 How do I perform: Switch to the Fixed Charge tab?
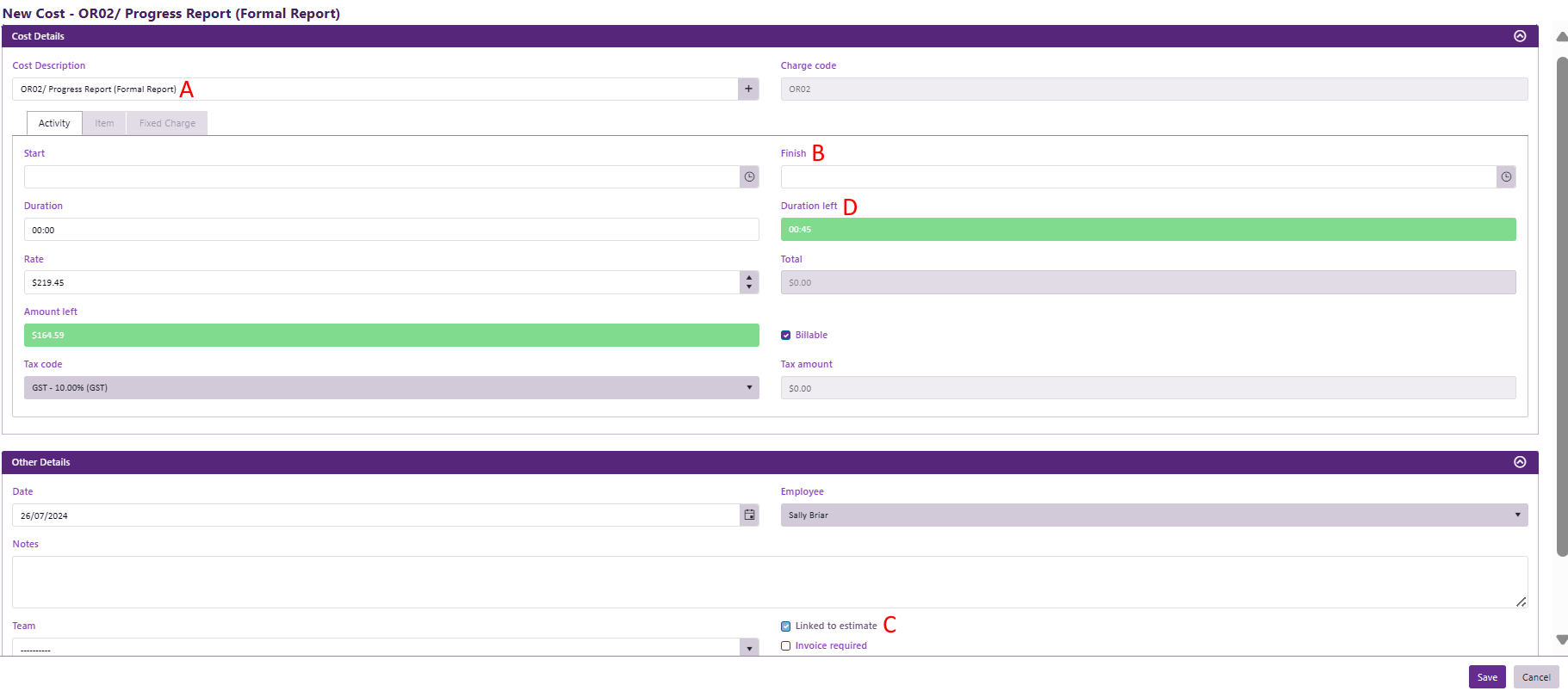click(167, 123)
